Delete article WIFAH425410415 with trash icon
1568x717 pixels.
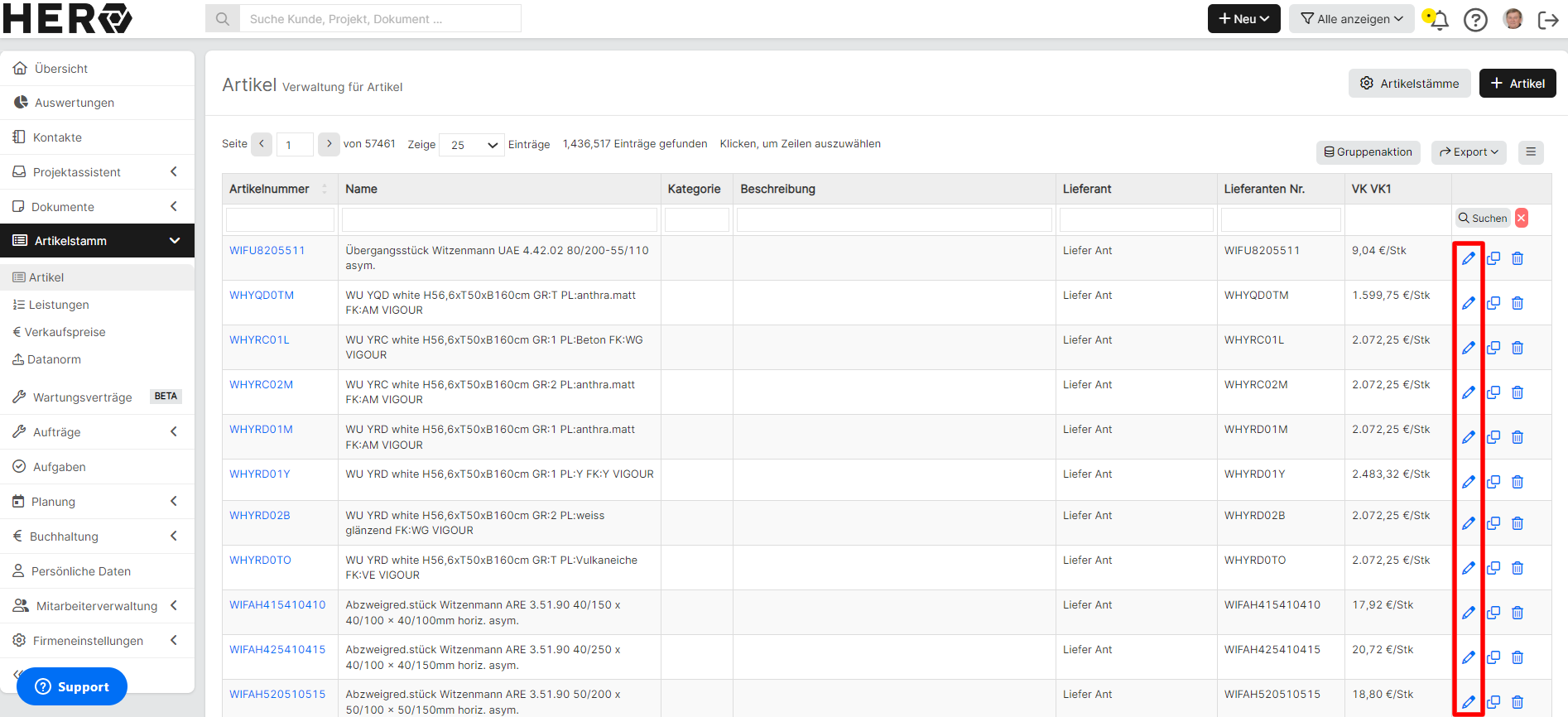[x=1517, y=657]
